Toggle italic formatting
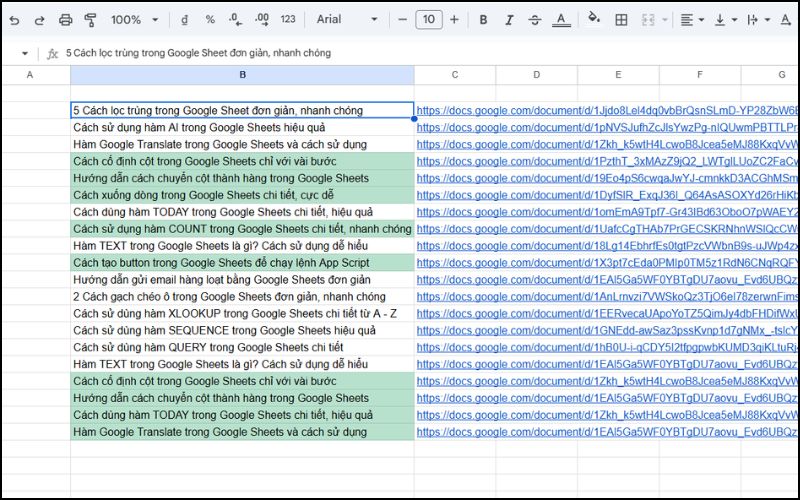The width and height of the screenshot is (800, 500). click(509, 20)
